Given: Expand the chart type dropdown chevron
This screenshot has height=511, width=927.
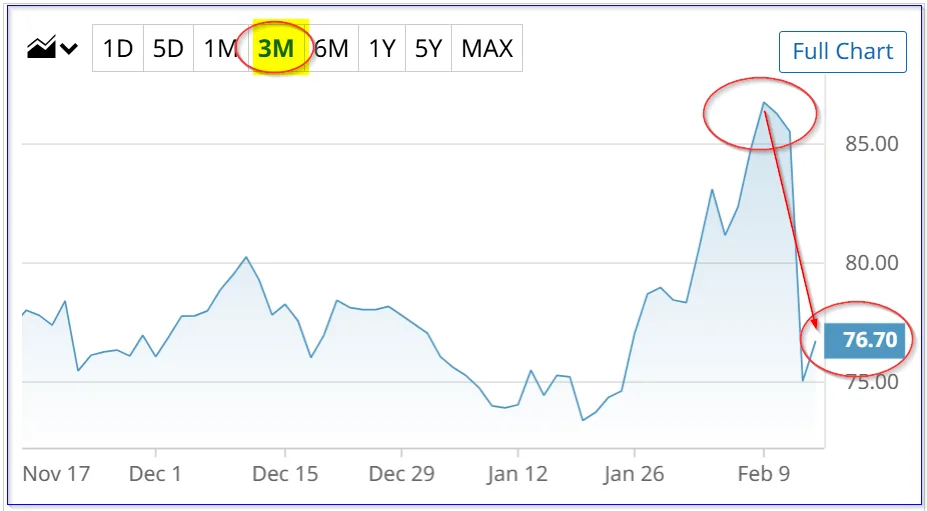Looking at the screenshot, I should coord(69,48).
